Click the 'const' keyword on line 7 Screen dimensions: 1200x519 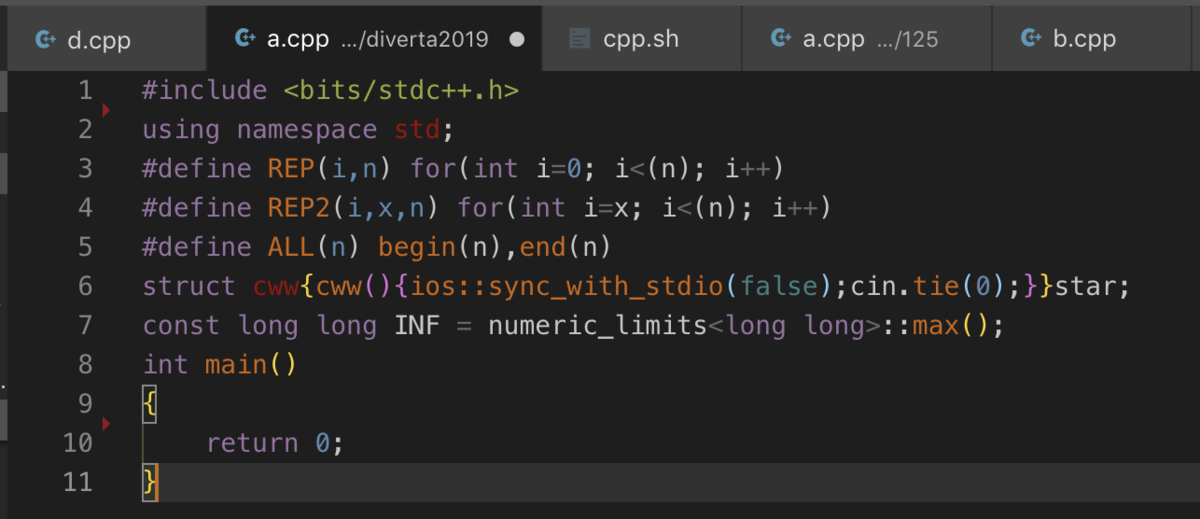(181, 325)
